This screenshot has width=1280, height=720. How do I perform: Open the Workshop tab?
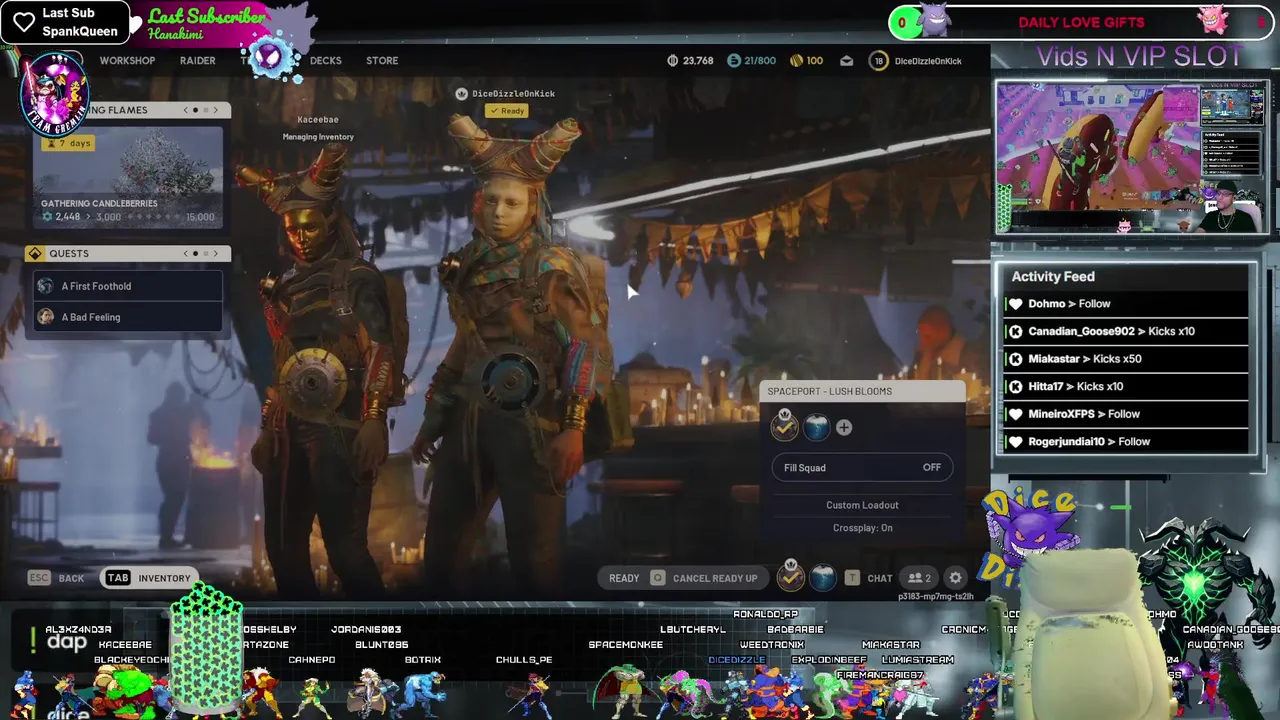[x=127, y=61]
